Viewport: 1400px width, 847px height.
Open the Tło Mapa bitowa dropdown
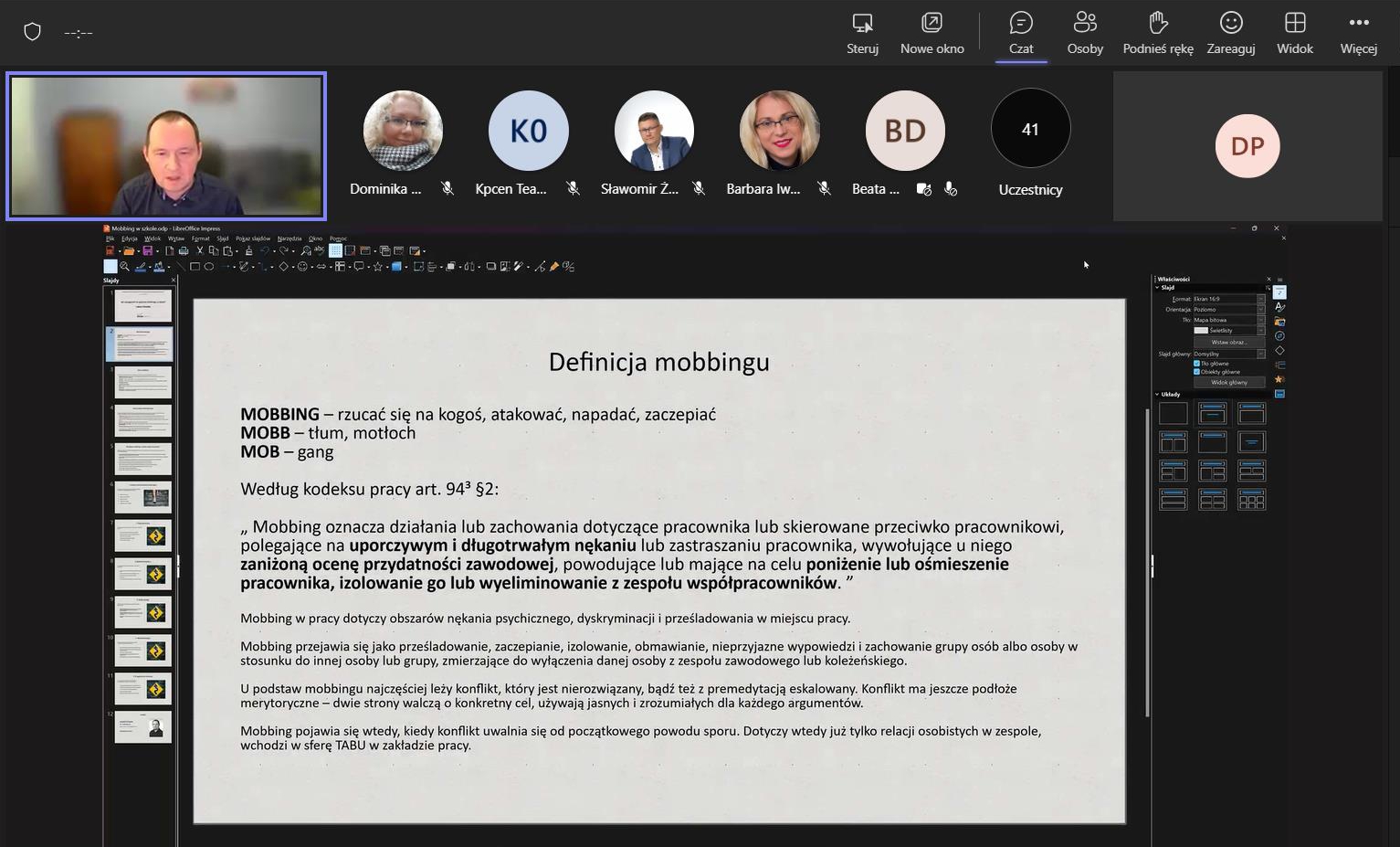[x=1229, y=320]
